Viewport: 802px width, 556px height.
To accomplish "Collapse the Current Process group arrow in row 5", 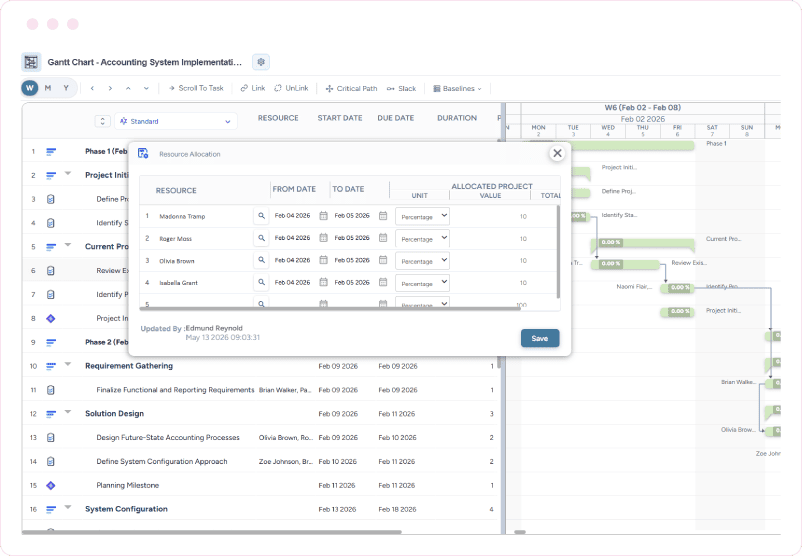I will click(x=68, y=245).
